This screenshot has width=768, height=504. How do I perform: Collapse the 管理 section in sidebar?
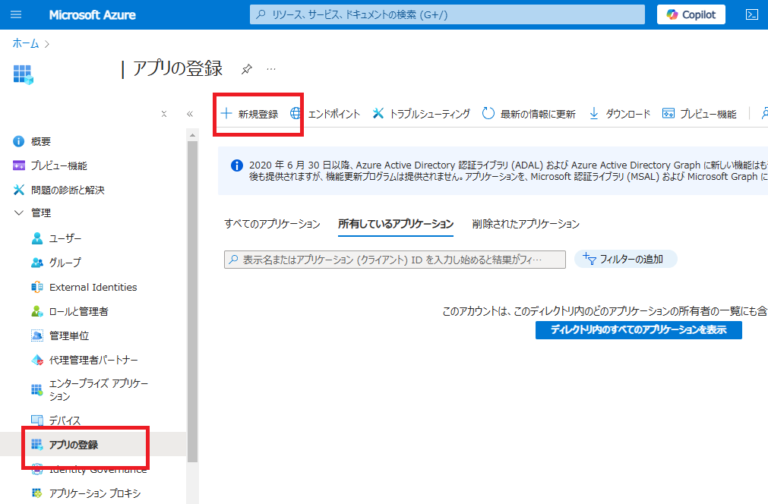tap(19, 213)
